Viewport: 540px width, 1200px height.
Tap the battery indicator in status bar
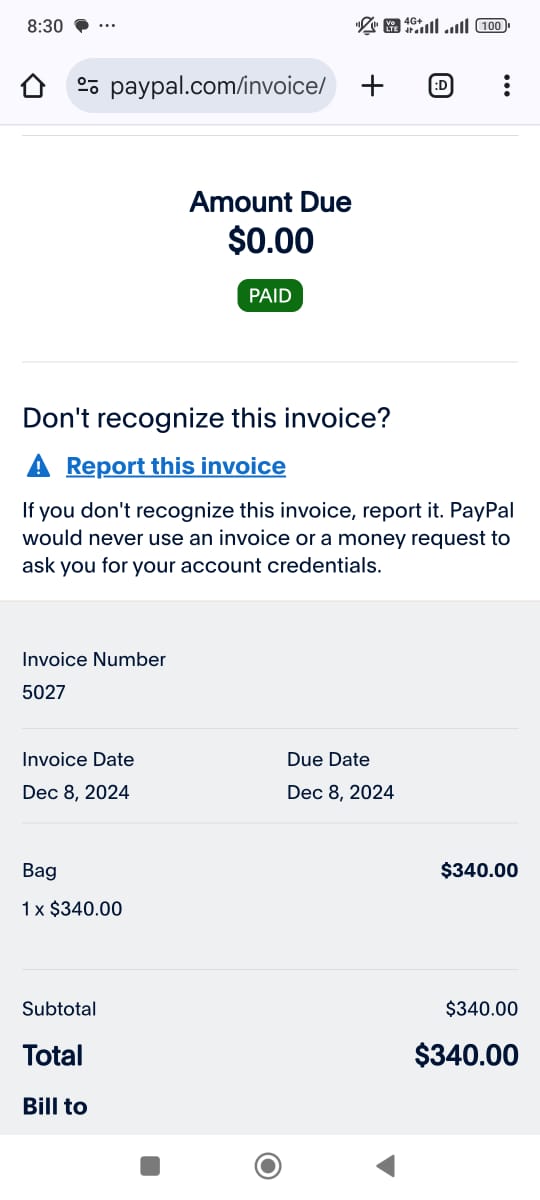pos(493,26)
